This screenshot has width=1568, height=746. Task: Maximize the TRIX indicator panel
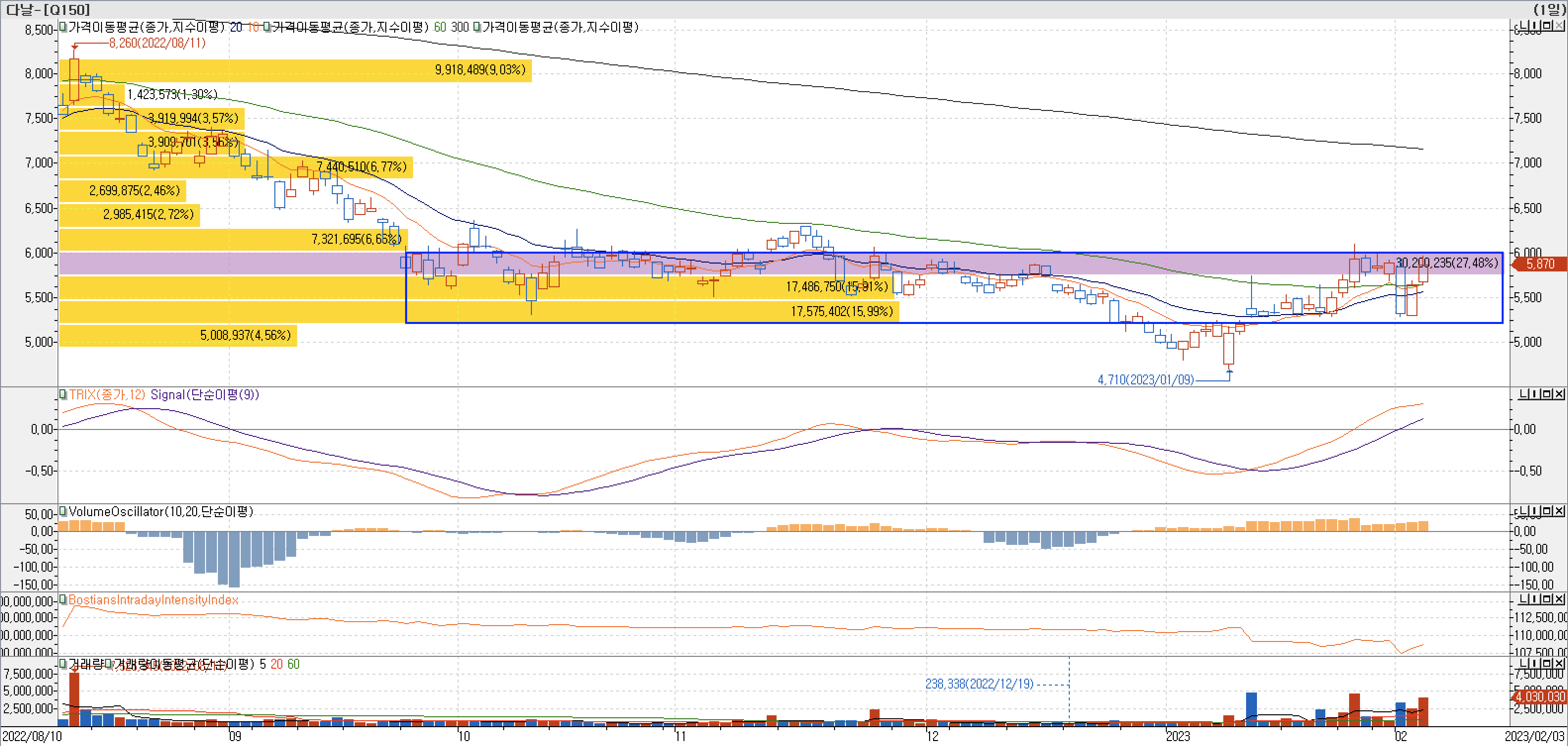tap(1547, 394)
